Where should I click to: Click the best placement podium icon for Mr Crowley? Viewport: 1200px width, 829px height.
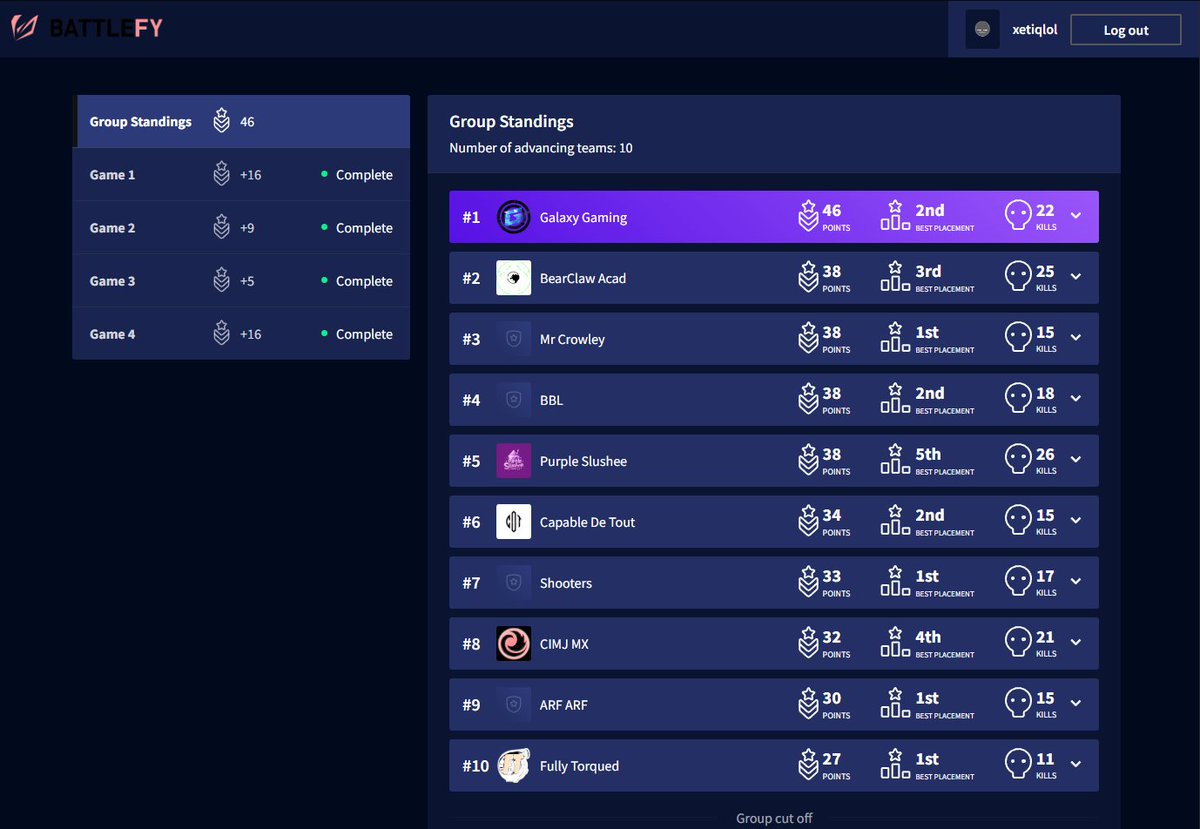tap(895, 338)
